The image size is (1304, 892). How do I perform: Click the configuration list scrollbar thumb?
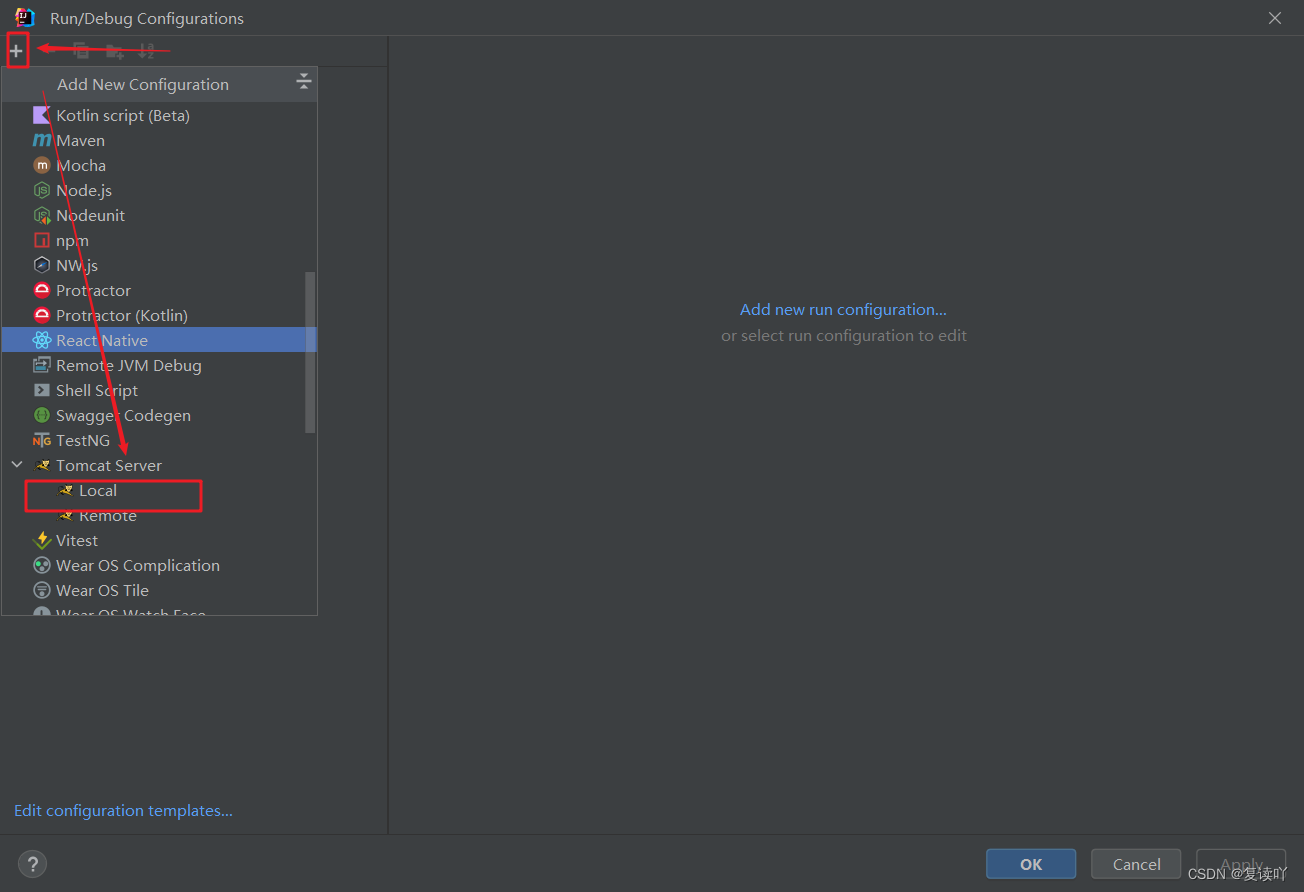(310, 352)
